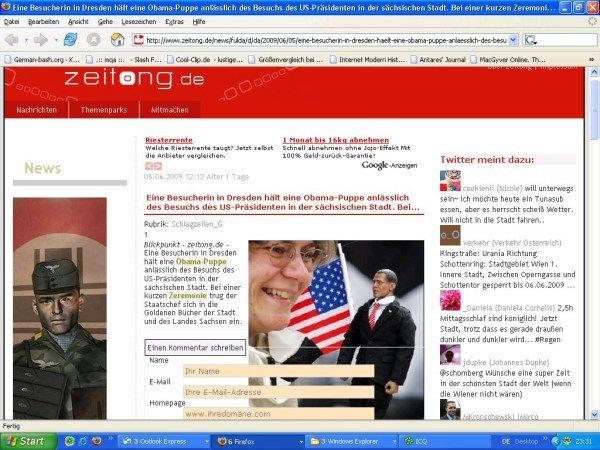Switch to the Mitmachen tab

click(x=170, y=110)
